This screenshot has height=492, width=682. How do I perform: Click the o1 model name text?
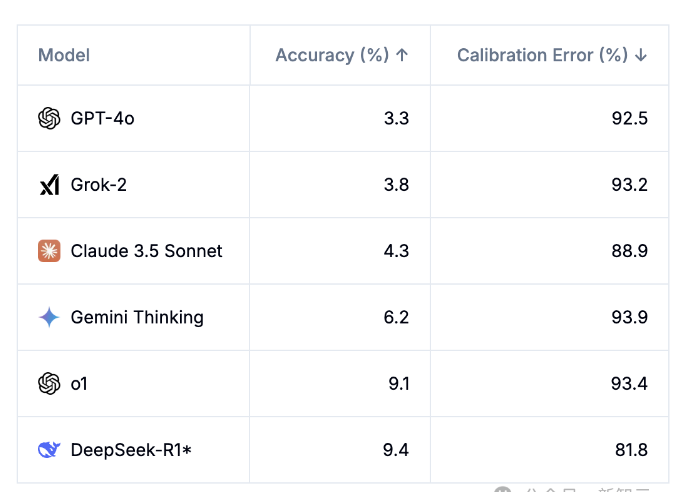pos(79,383)
